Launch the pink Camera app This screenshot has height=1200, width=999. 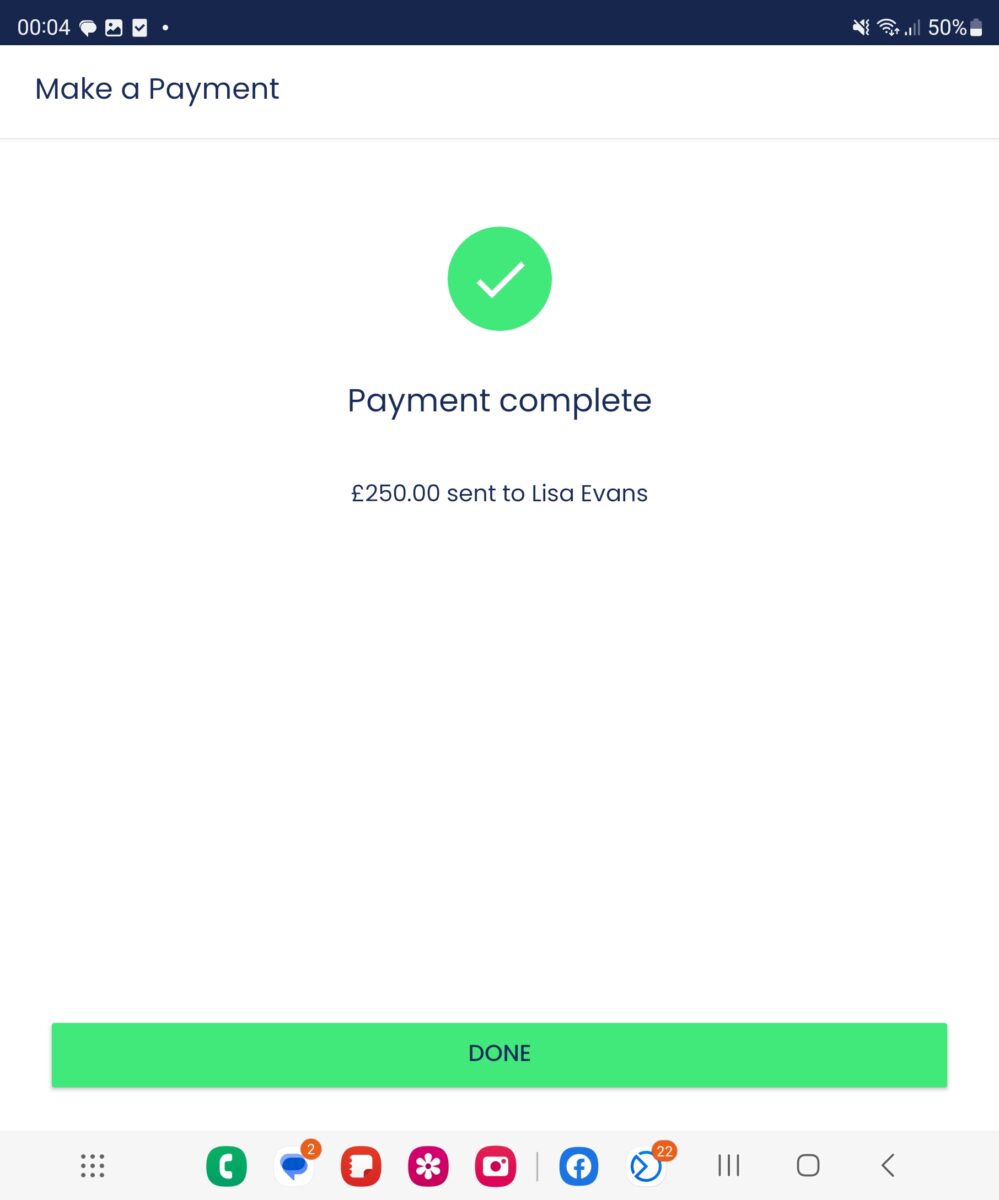pos(496,1166)
